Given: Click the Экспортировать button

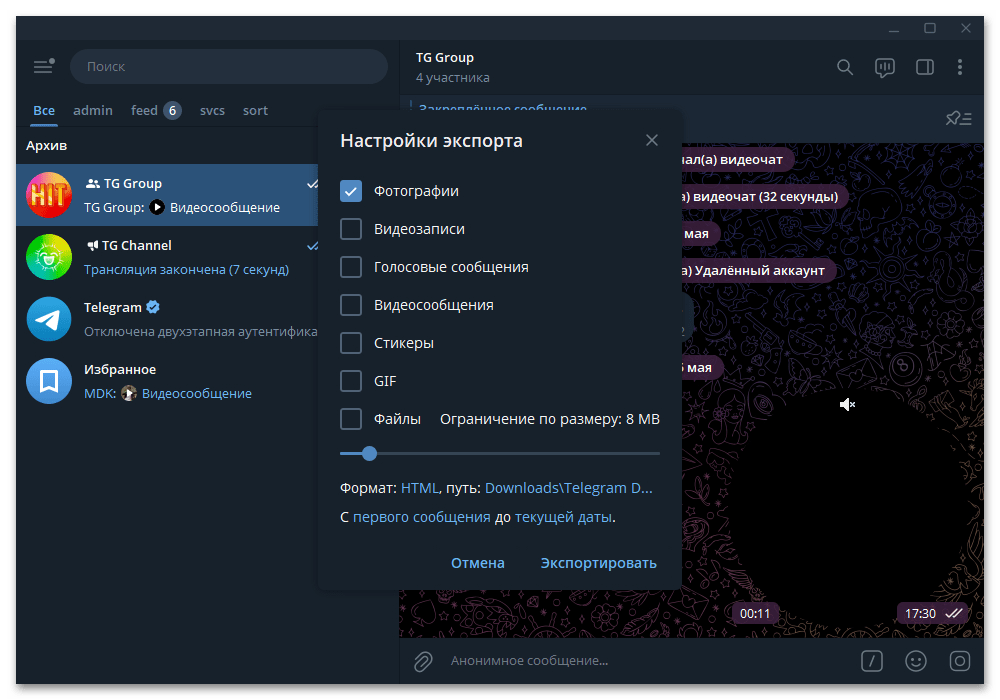Looking at the screenshot, I should [x=598, y=563].
